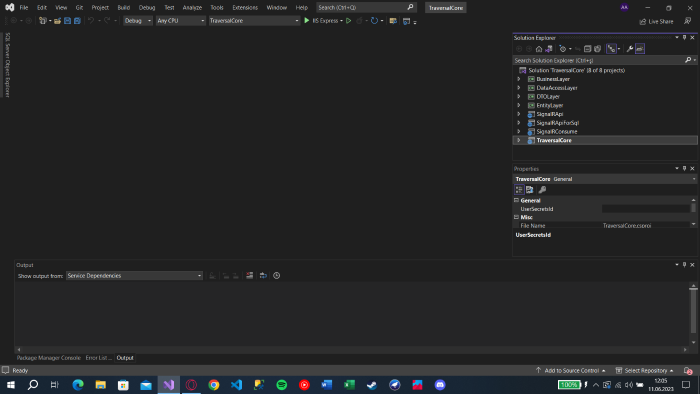Viewport: 700px width, 394px height.
Task: Toggle auto hide pin on Solution Explorer
Action: 684,37
